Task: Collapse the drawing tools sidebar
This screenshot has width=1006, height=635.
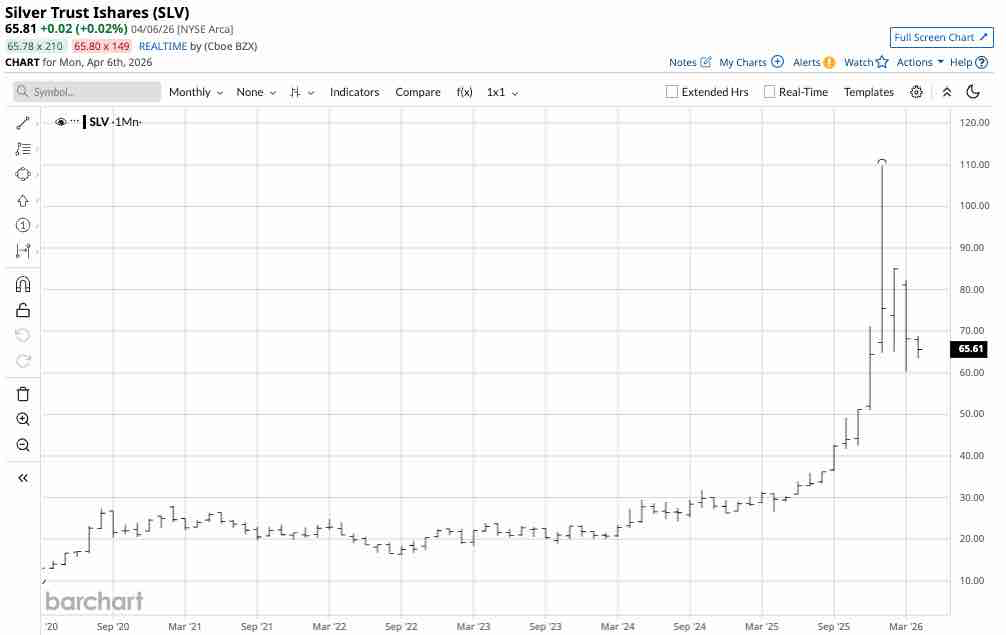Action: click(23, 478)
